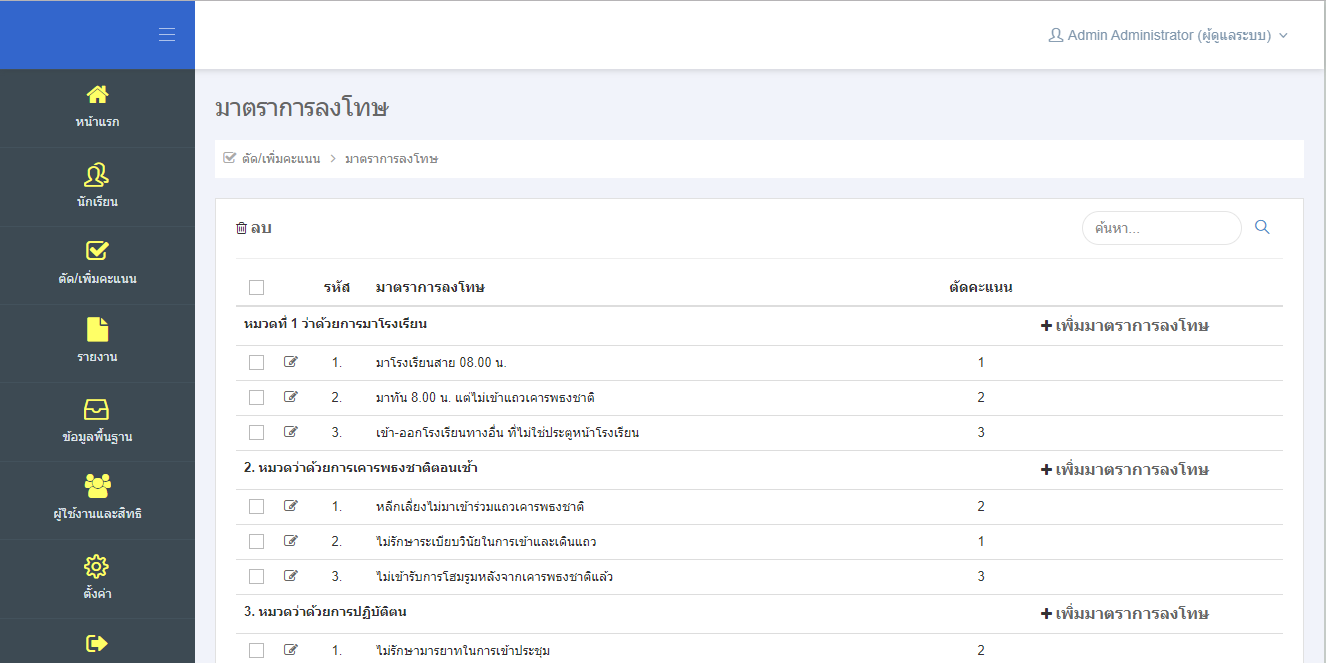
Task: Toggle the hamburger sidebar menu icon
Action: pyautogui.click(x=167, y=35)
